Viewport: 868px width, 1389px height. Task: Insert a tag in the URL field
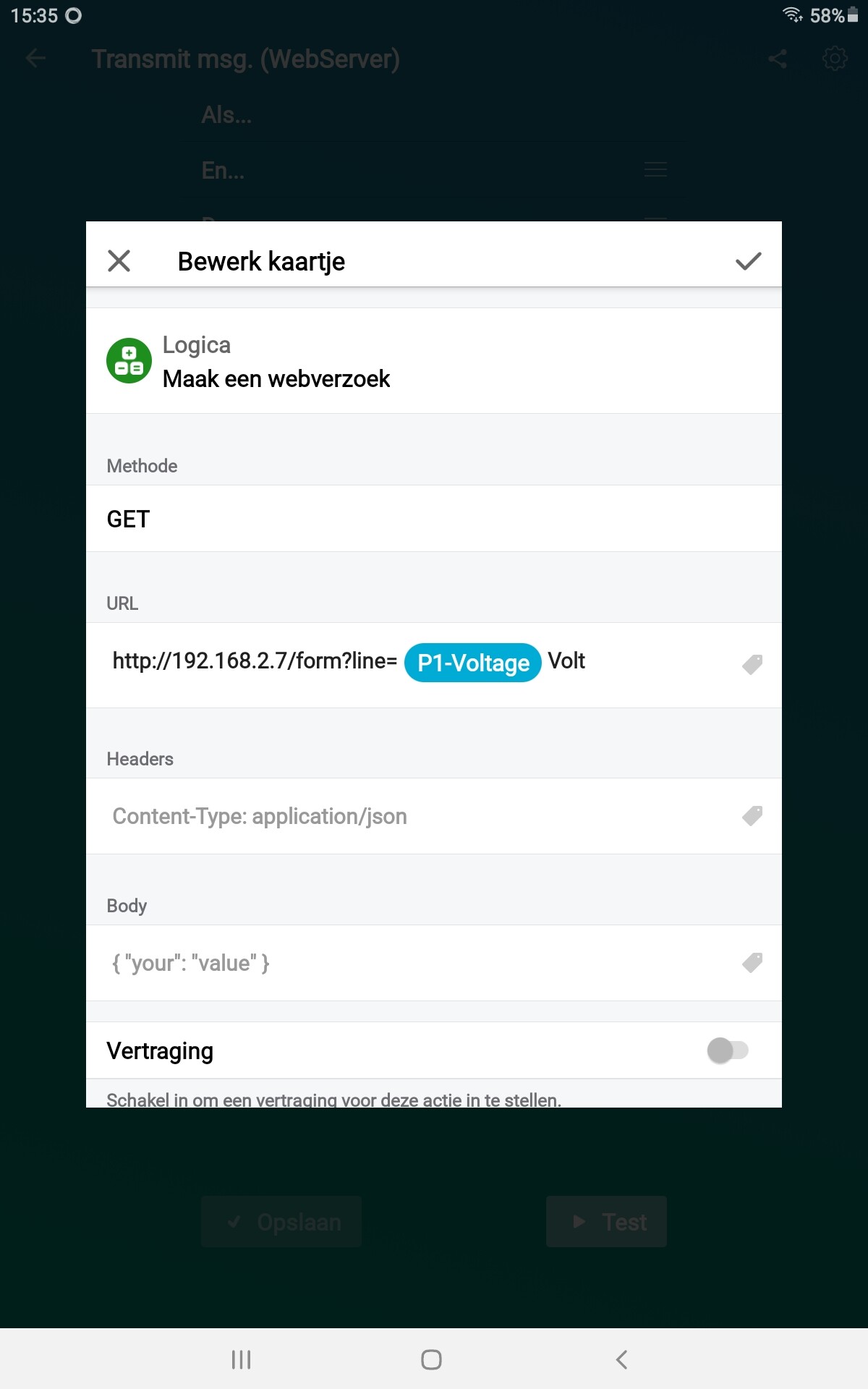pyautogui.click(x=752, y=664)
